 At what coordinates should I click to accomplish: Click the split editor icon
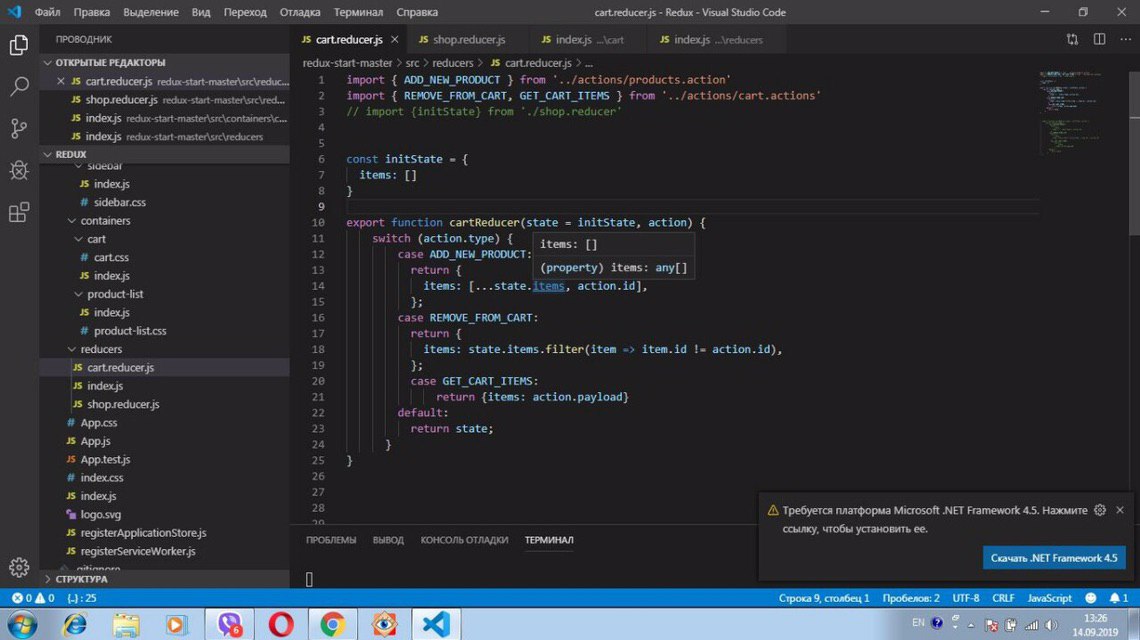coord(1099,39)
